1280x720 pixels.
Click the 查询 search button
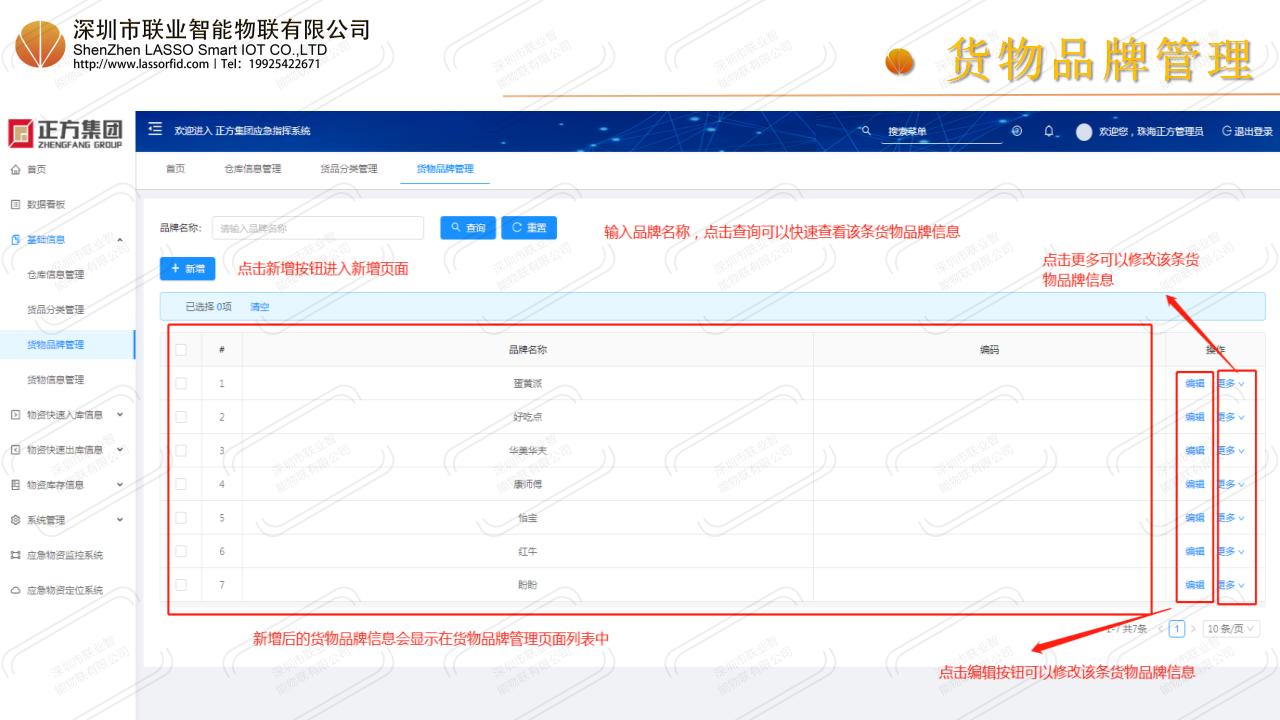coord(467,228)
